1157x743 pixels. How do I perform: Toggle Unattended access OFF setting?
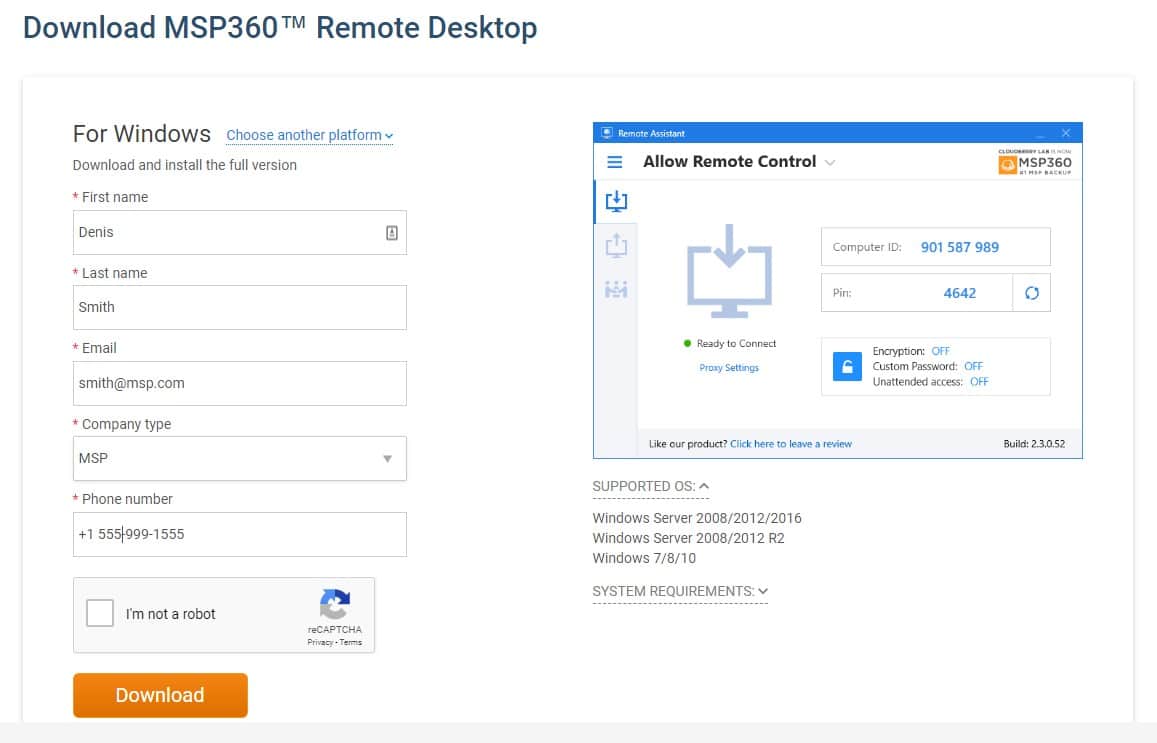(979, 381)
